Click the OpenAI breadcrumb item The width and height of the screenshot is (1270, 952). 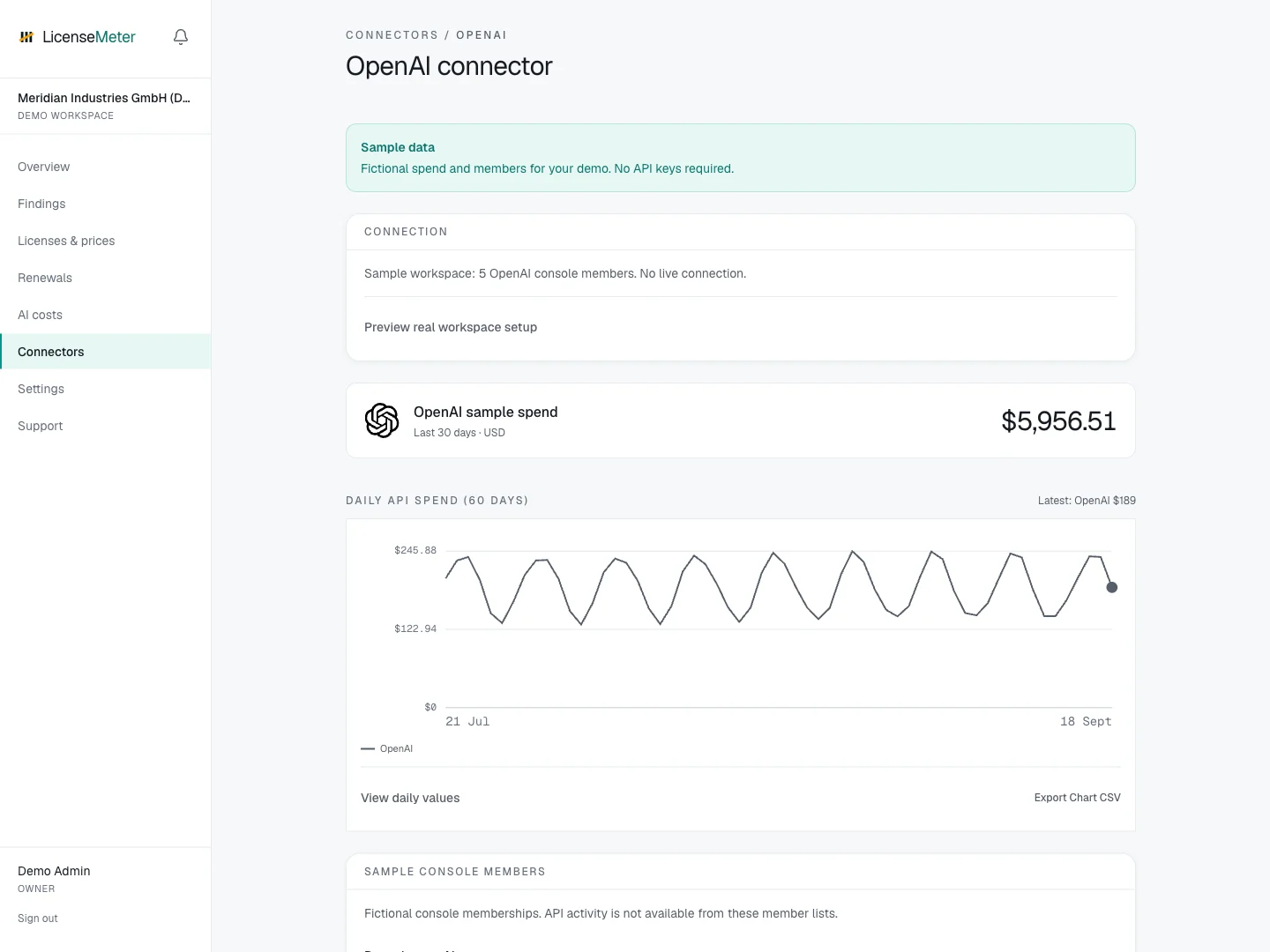pos(482,35)
